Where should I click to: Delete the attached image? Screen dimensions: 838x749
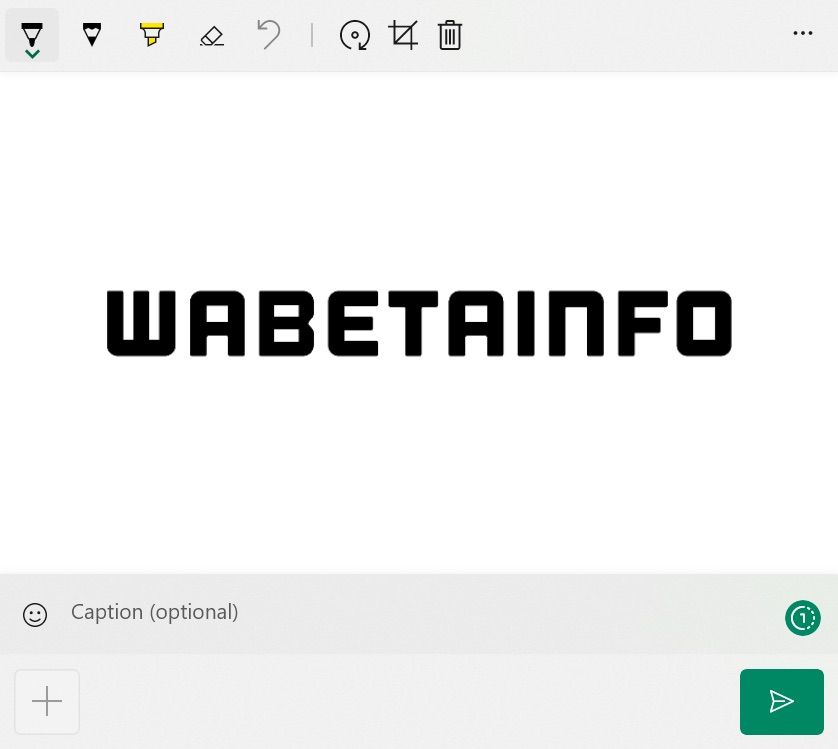[x=450, y=35]
